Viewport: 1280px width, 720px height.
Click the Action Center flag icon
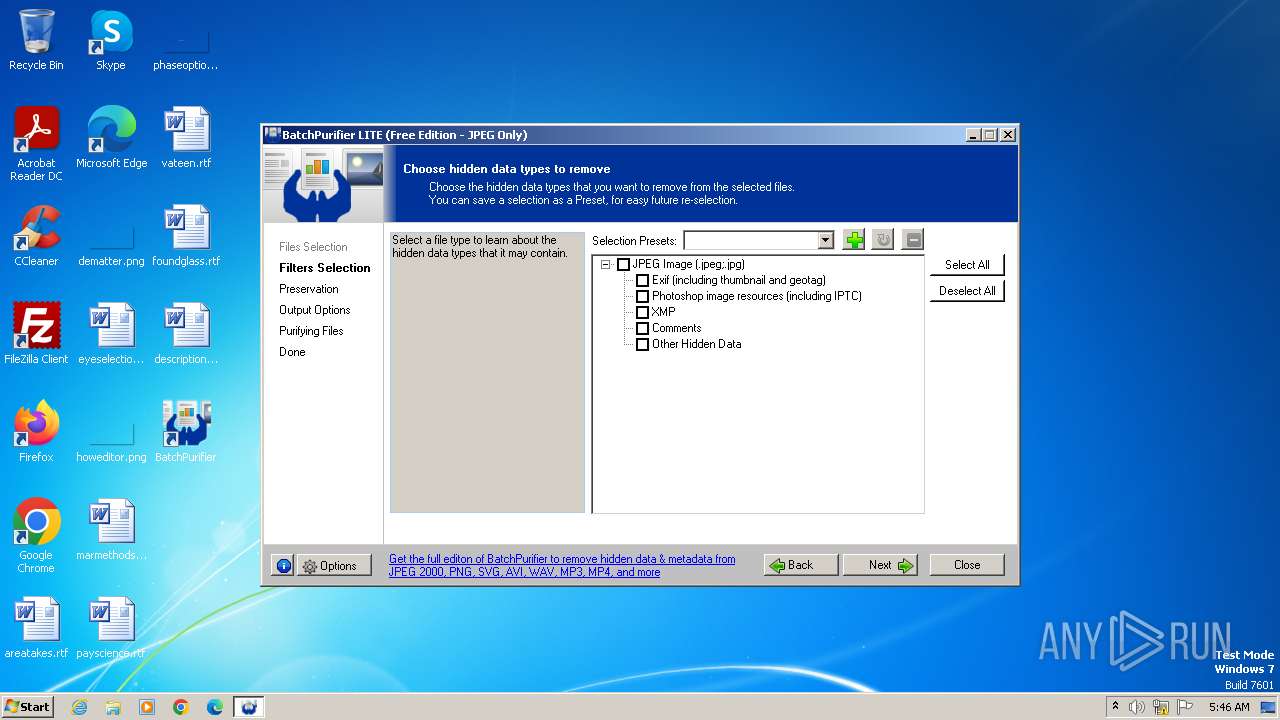pyautogui.click(x=1185, y=707)
